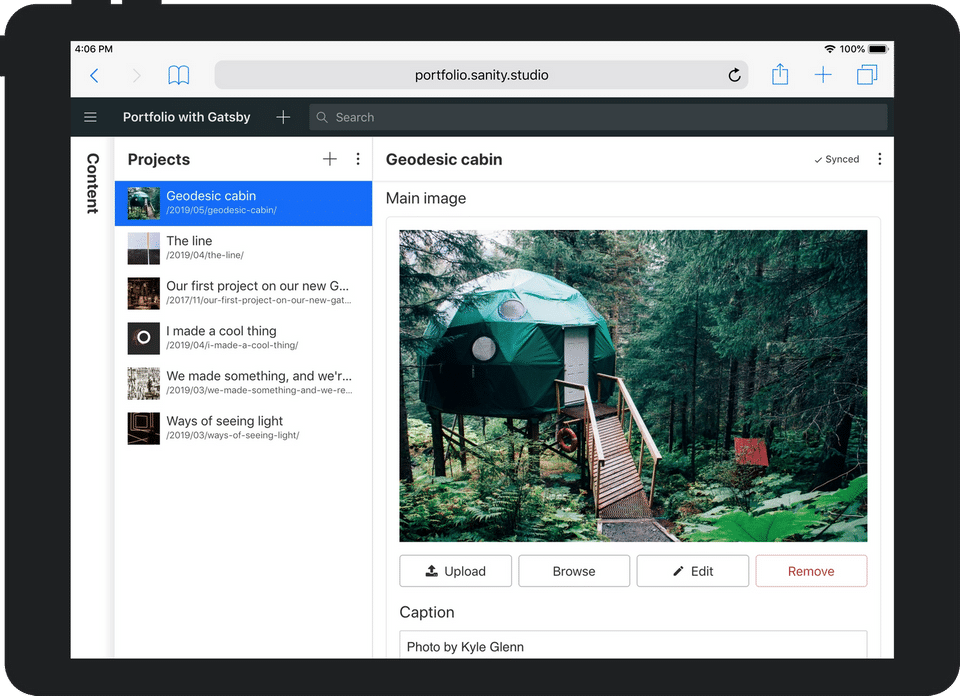Open Geodesic cabin document three-dot menu
960x696 pixels.
click(879, 159)
